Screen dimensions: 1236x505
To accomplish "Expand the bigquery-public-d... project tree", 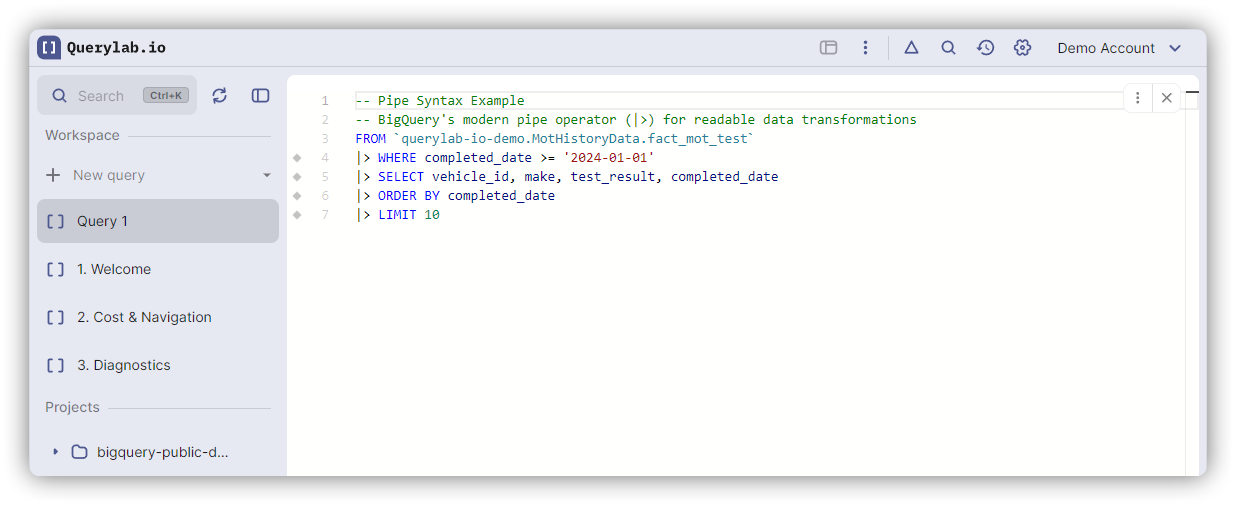I will [55, 452].
